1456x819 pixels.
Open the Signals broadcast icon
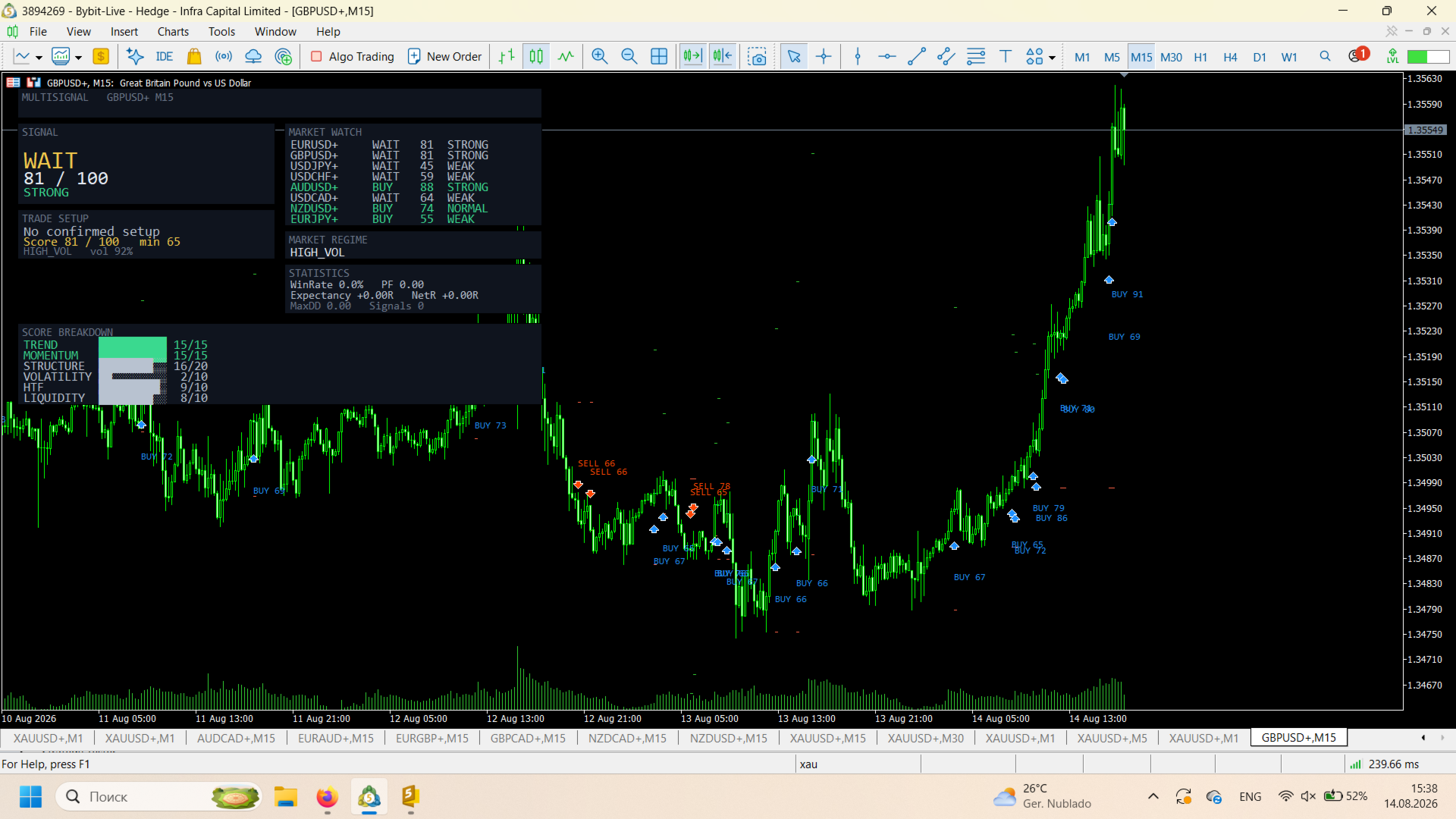224,56
